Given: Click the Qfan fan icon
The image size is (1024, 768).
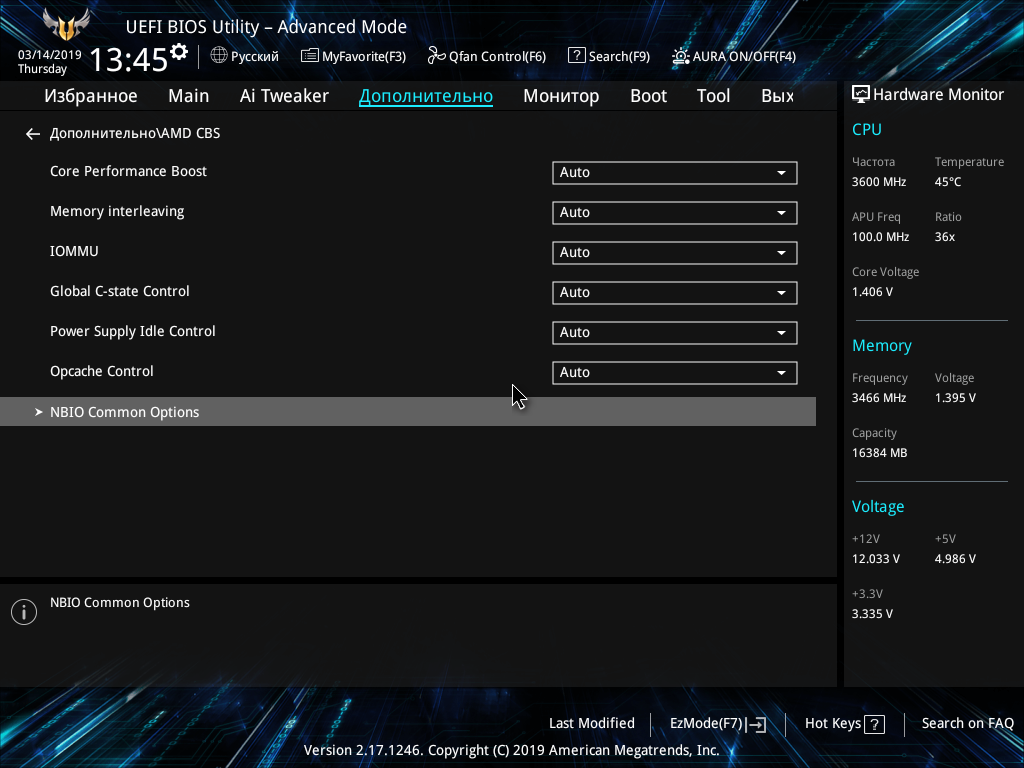Looking at the screenshot, I should click(436, 56).
